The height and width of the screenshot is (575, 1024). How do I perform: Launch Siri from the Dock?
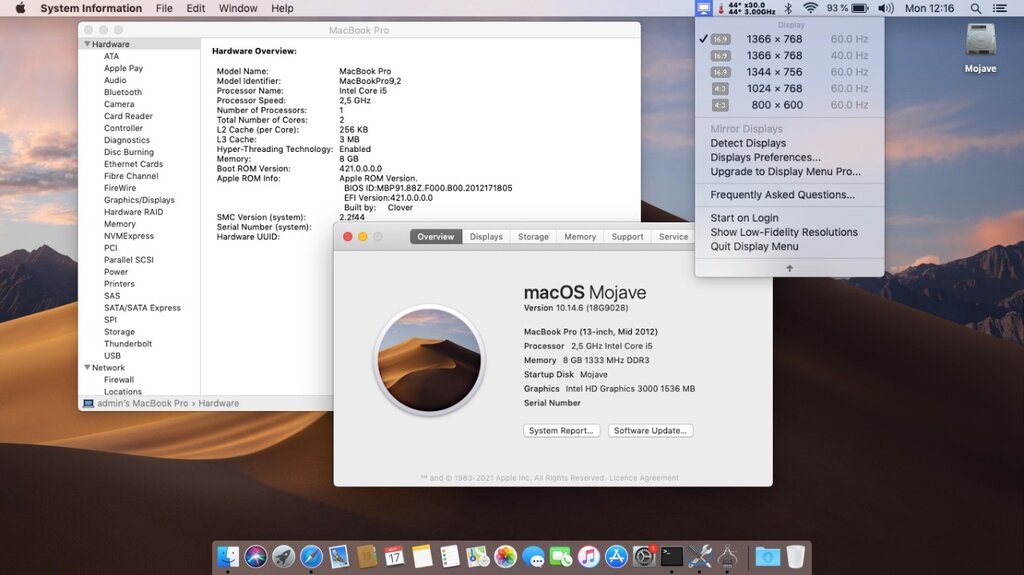pyautogui.click(x=255, y=557)
